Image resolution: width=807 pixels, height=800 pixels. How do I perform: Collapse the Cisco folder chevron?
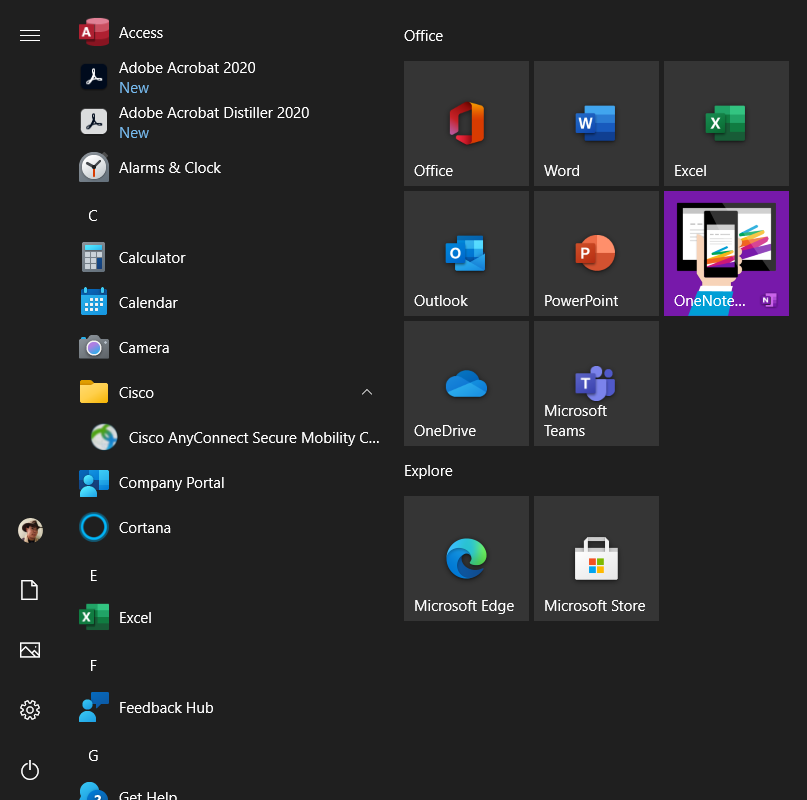click(x=367, y=392)
